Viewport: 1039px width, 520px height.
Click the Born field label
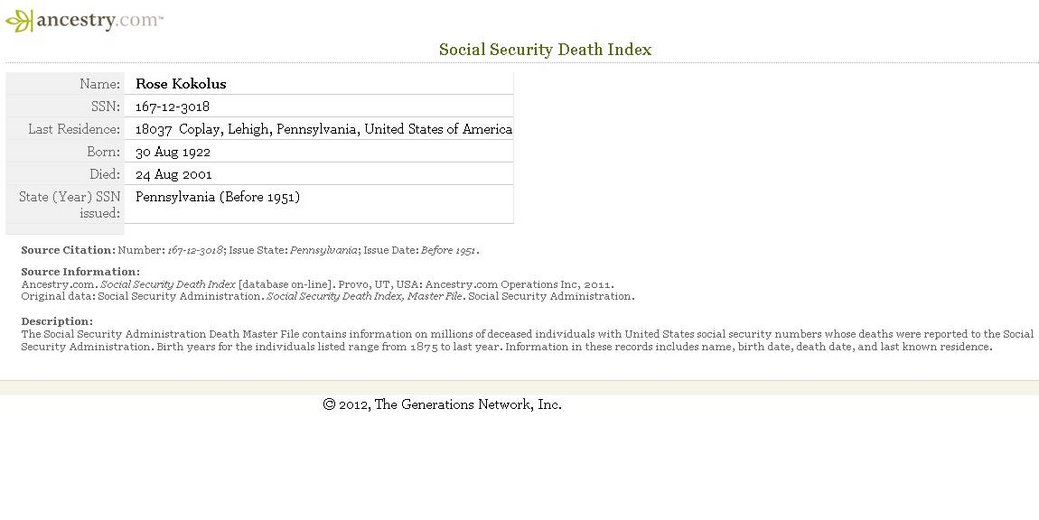tap(103, 152)
